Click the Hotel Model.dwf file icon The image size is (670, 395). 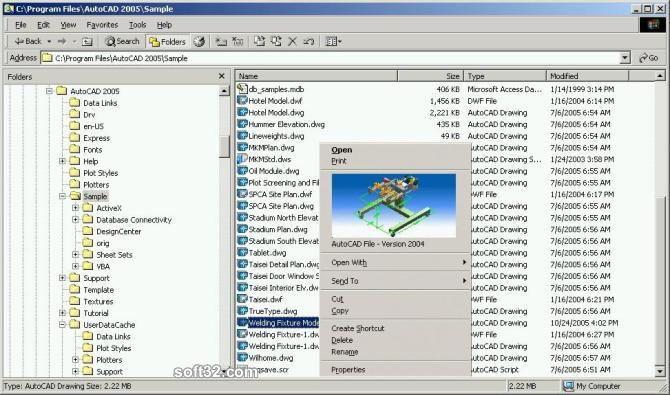pos(242,100)
